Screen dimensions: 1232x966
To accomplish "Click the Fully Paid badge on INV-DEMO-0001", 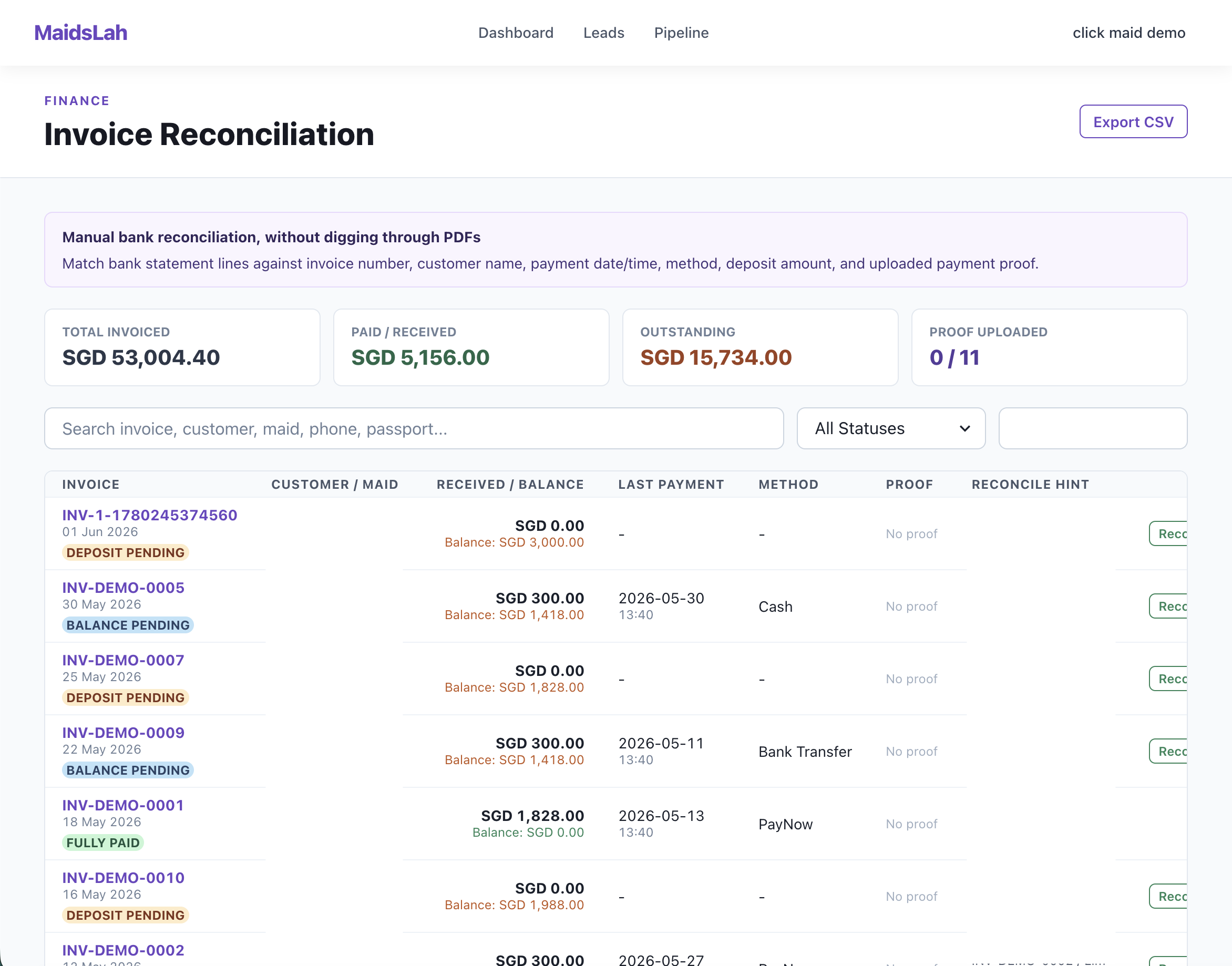I will 103,842.
